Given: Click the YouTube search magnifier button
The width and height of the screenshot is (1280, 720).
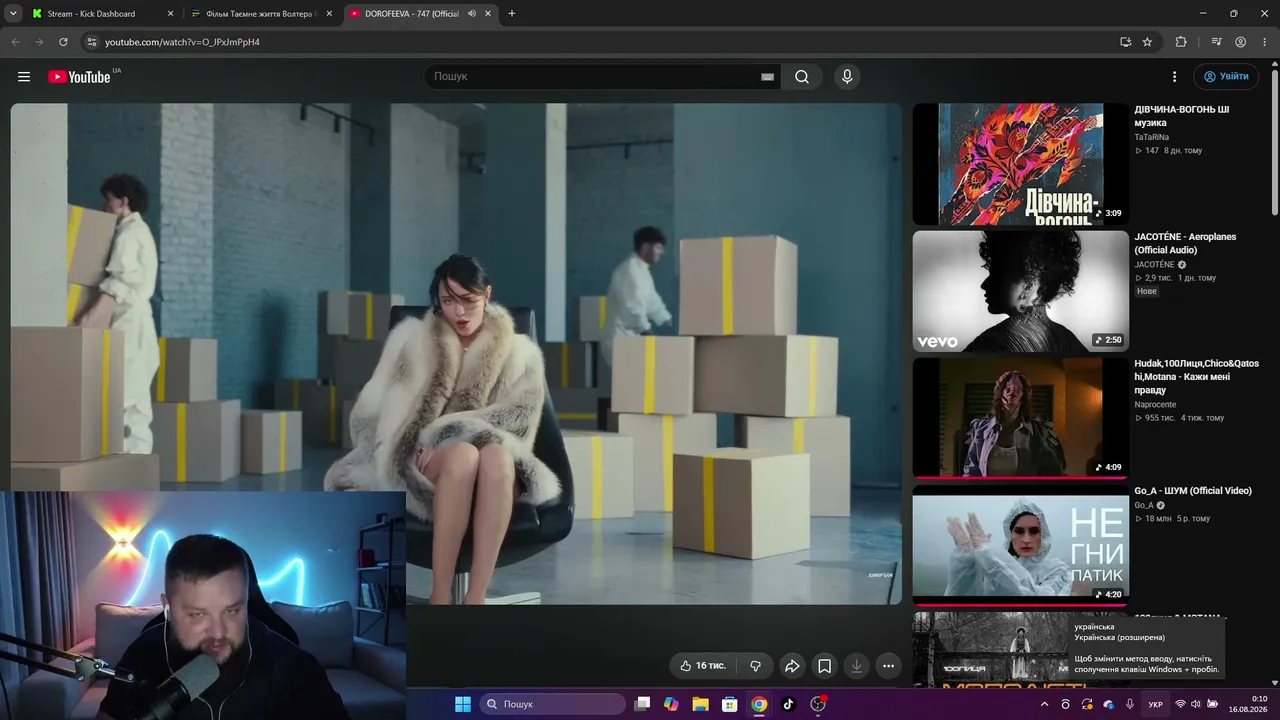Looking at the screenshot, I should tap(802, 77).
